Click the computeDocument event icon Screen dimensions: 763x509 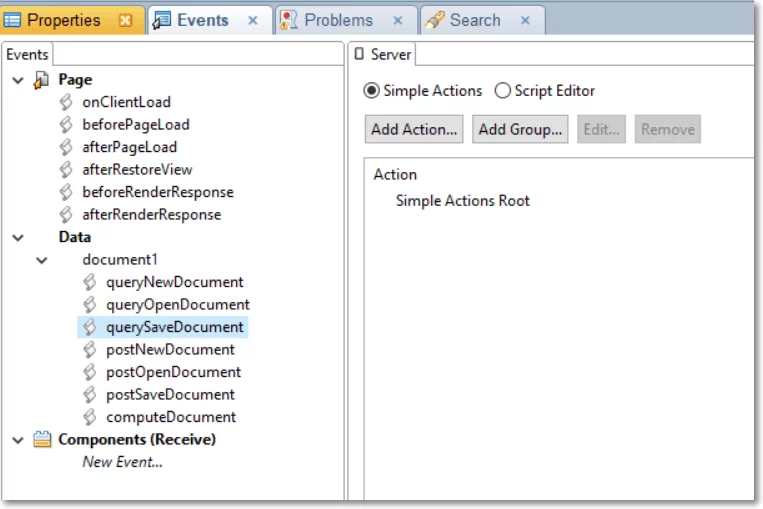click(x=90, y=417)
